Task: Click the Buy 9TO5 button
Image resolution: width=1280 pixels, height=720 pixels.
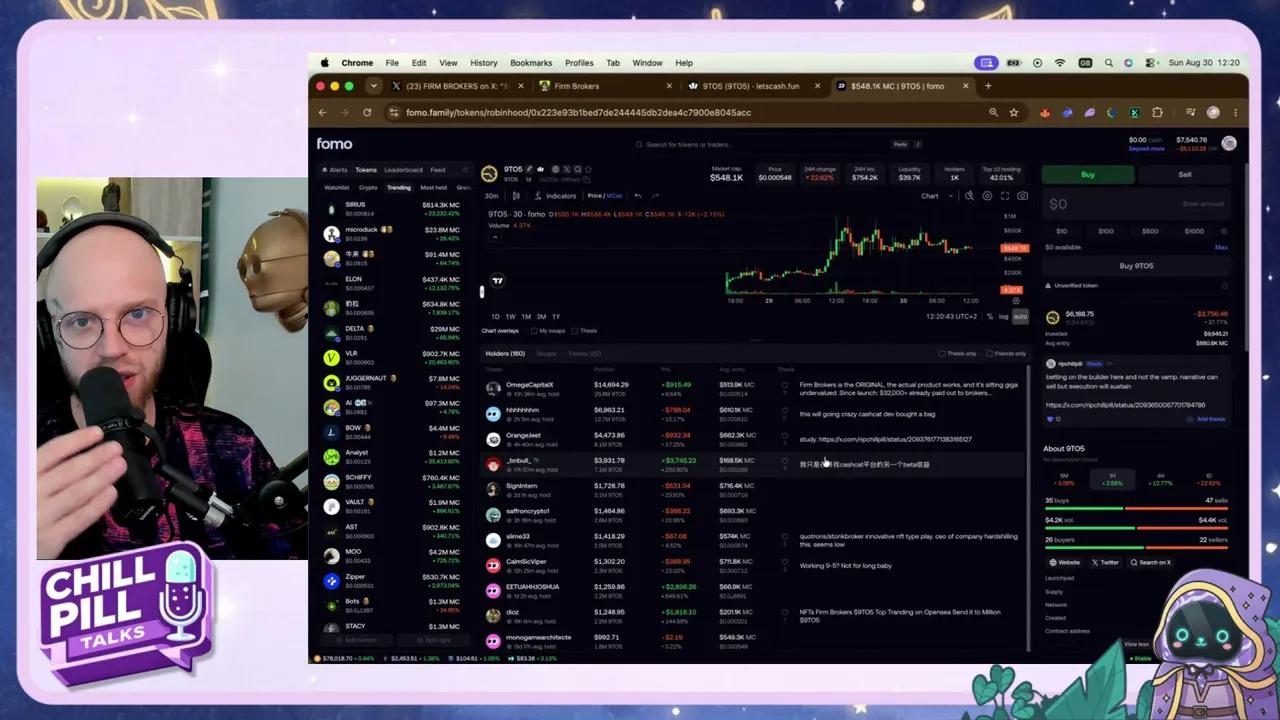Action: pos(1136,266)
